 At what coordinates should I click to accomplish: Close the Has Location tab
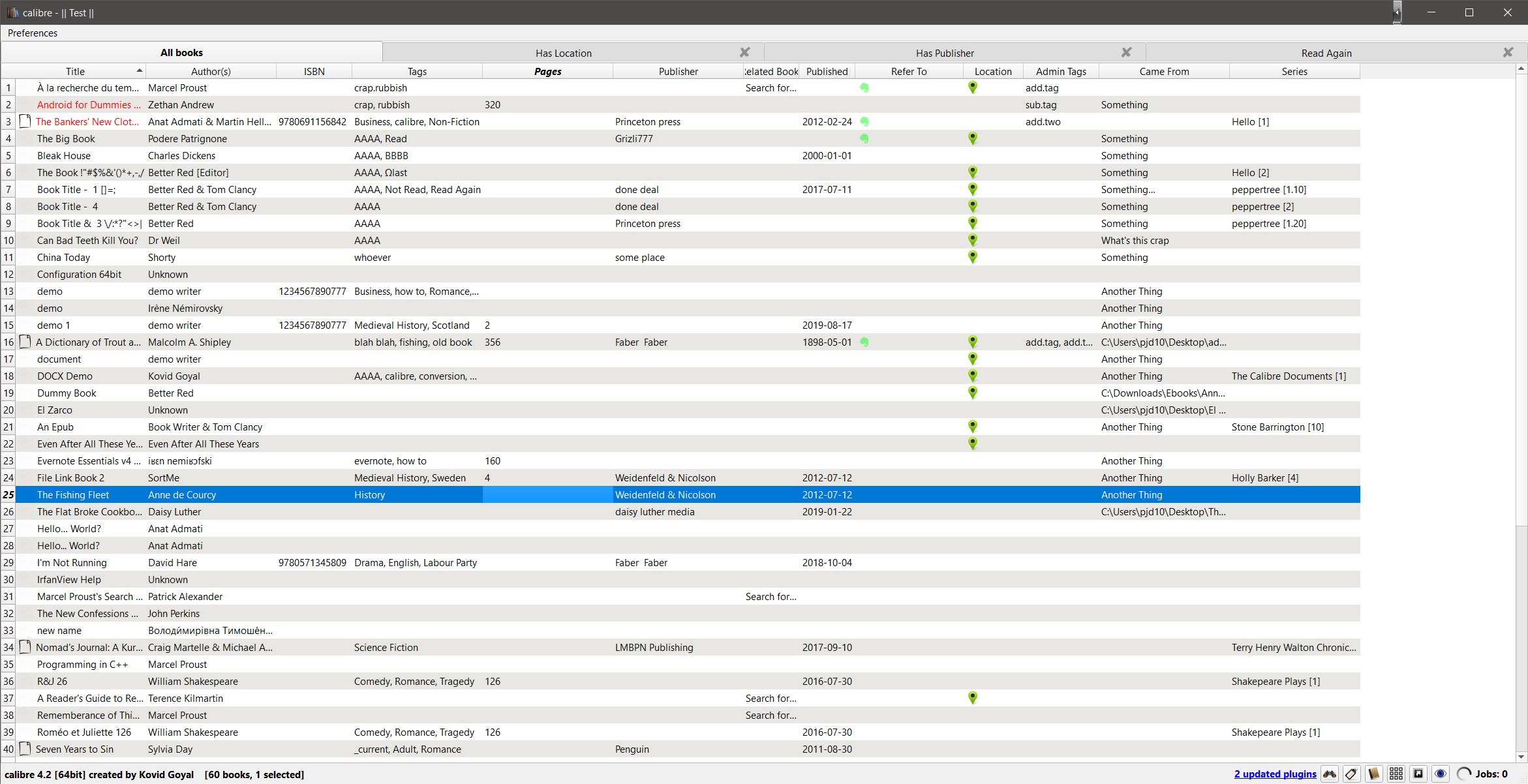point(744,52)
